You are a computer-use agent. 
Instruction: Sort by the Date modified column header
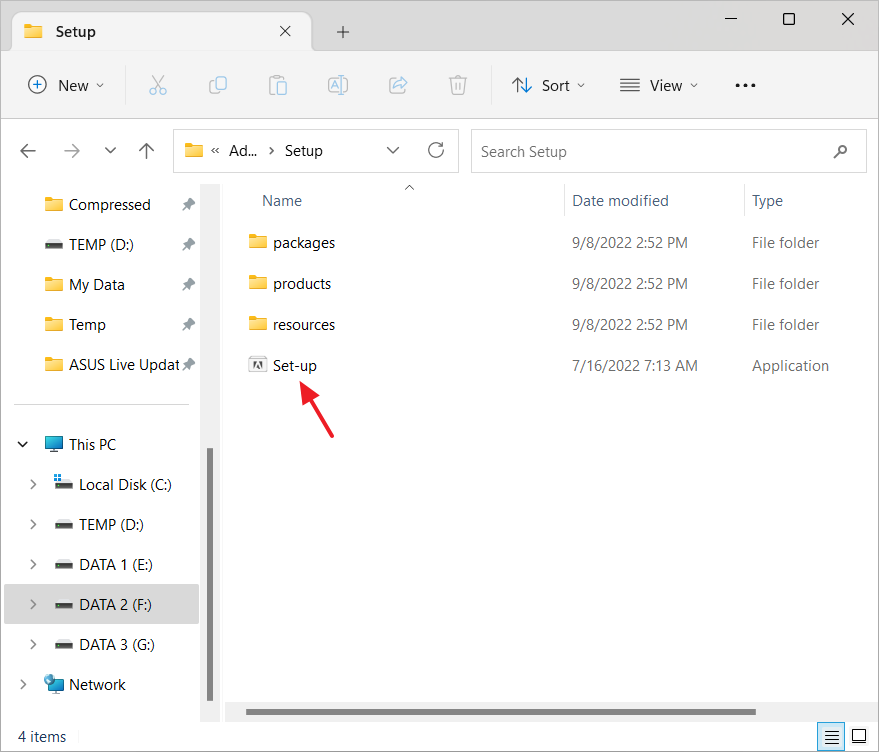(620, 201)
